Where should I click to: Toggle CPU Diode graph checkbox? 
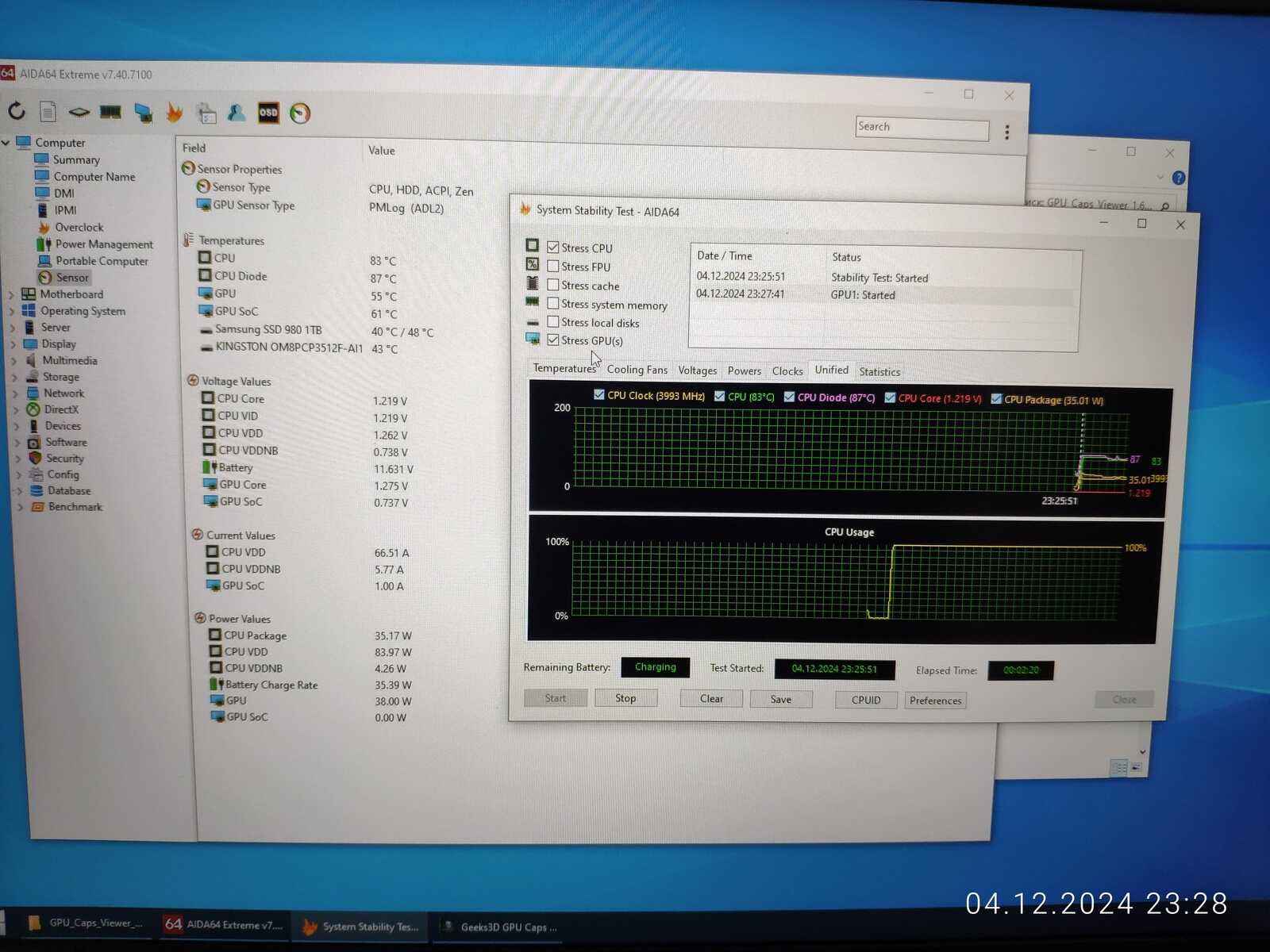coord(789,397)
